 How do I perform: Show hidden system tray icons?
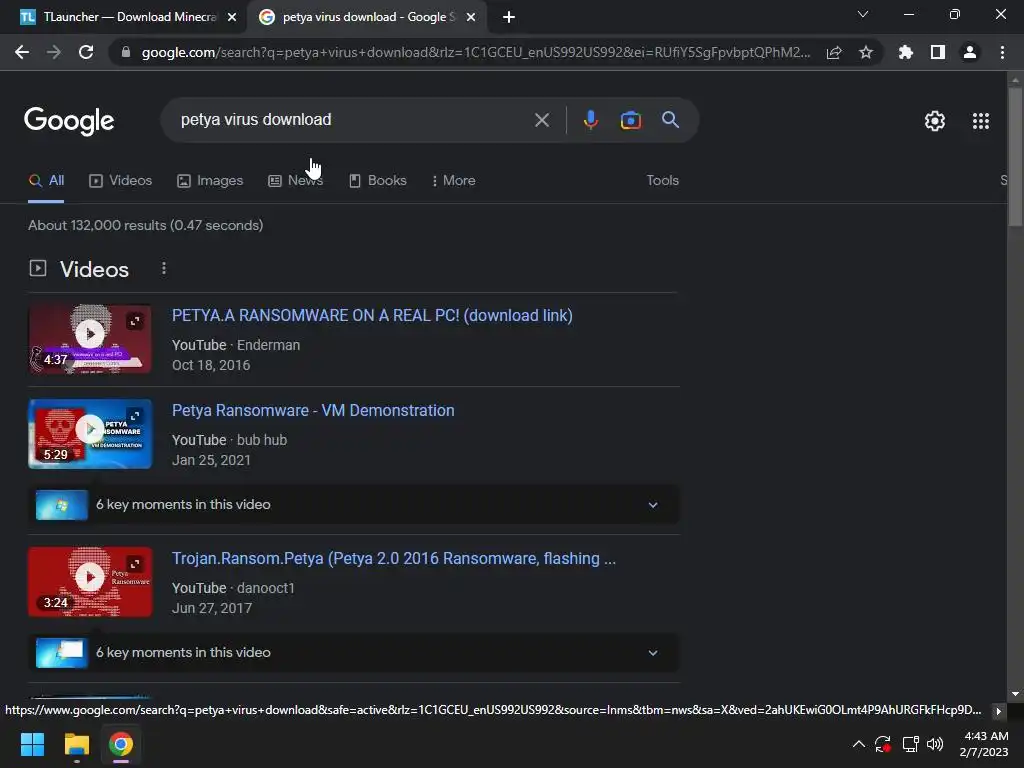click(x=859, y=744)
